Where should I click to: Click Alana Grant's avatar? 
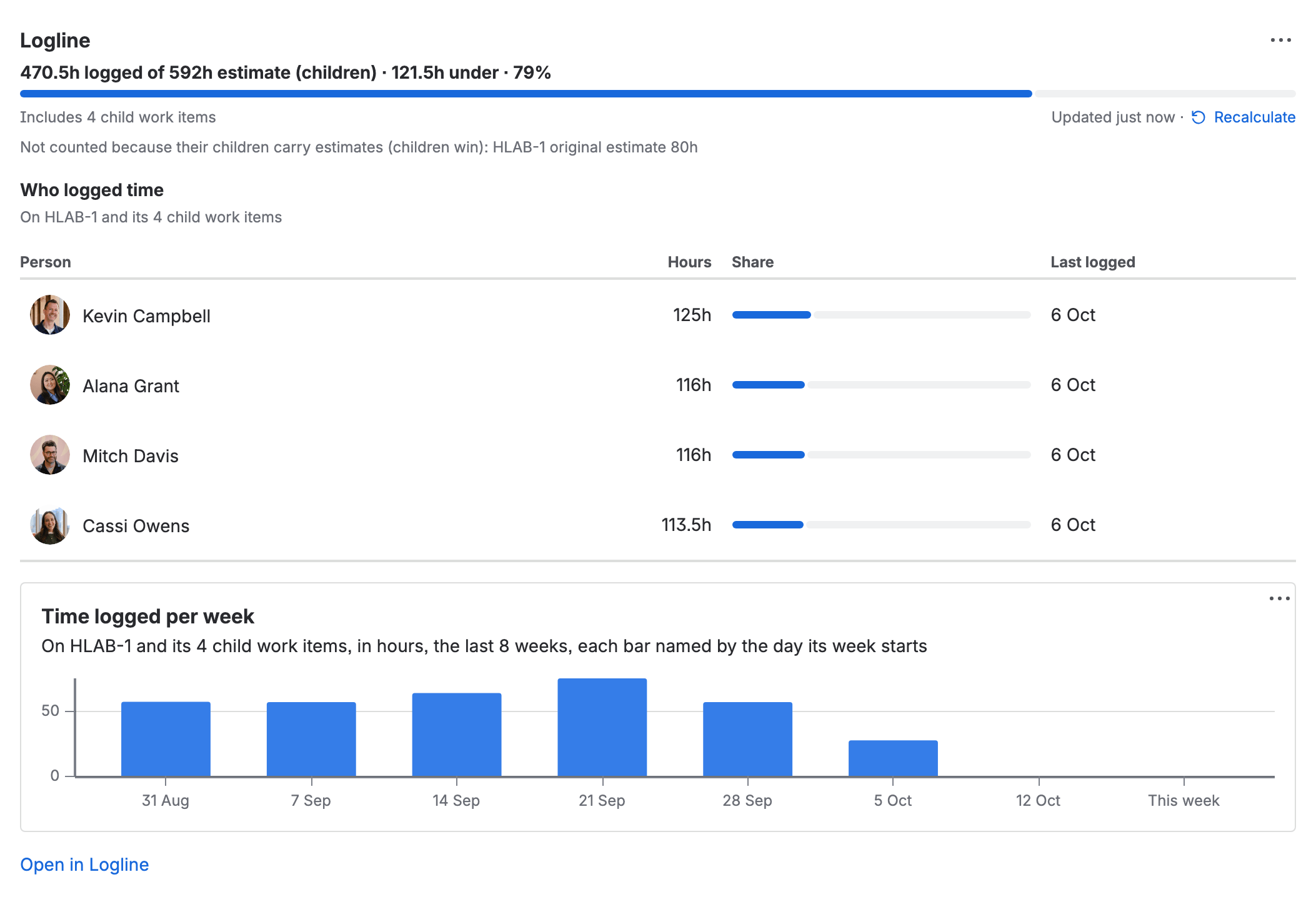click(x=50, y=385)
